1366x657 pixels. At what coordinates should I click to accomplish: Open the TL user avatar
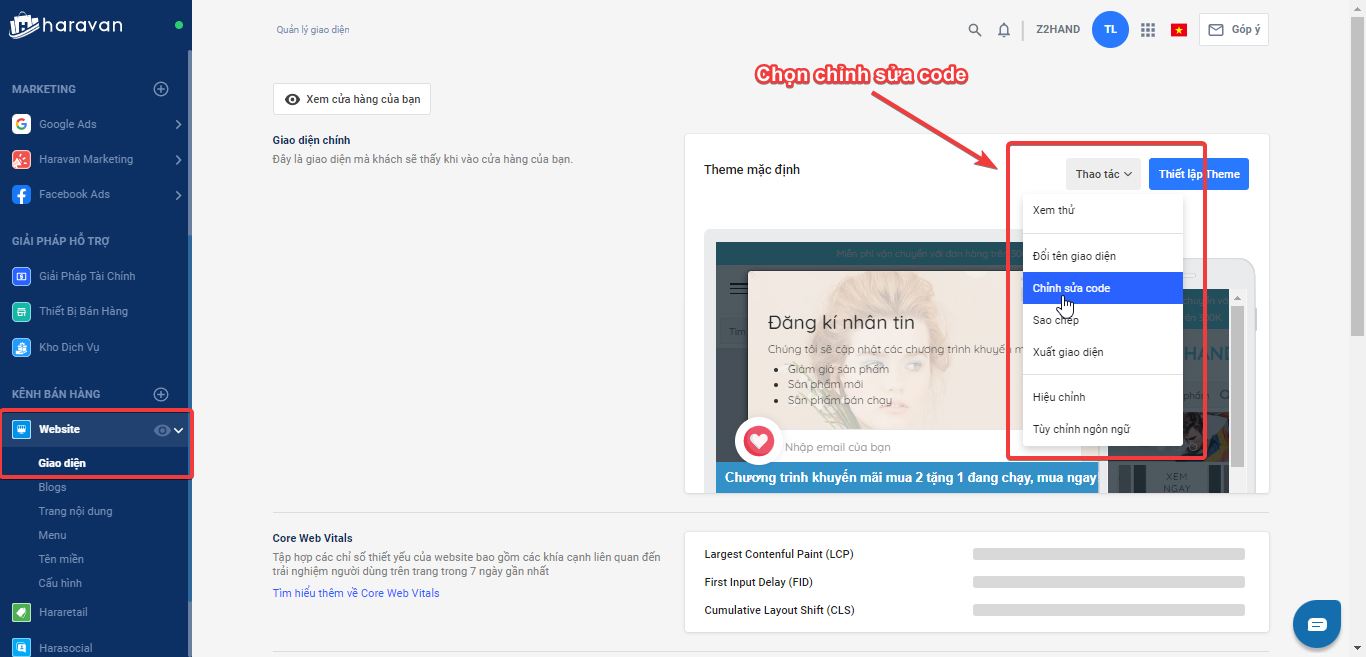(1110, 29)
